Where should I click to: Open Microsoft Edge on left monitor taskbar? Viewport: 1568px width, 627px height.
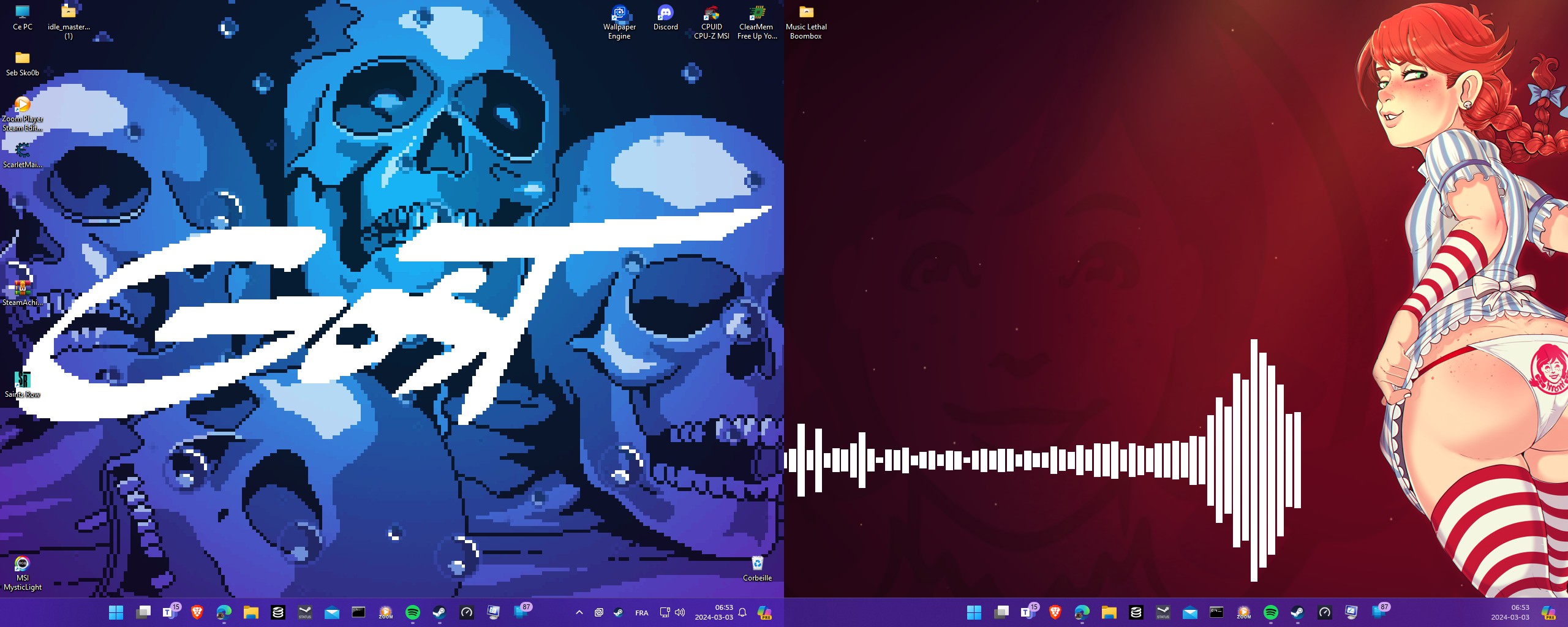tap(224, 612)
